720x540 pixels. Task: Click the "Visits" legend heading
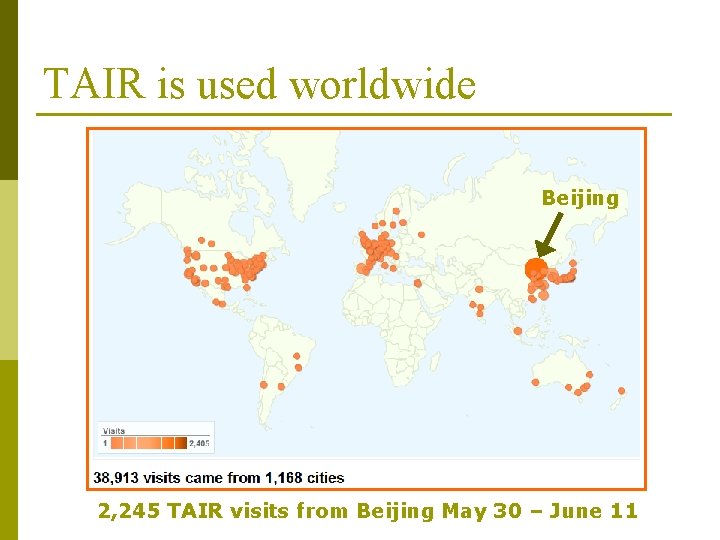[x=114, y=431]
